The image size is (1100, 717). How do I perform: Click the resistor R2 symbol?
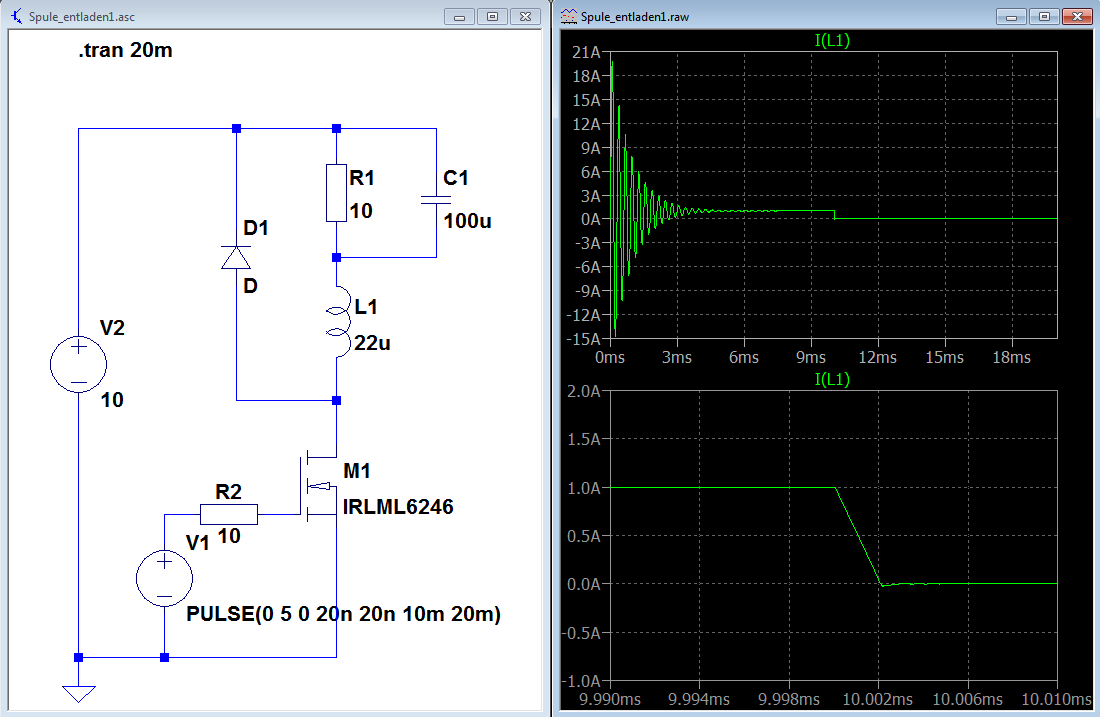pos(229,514)
